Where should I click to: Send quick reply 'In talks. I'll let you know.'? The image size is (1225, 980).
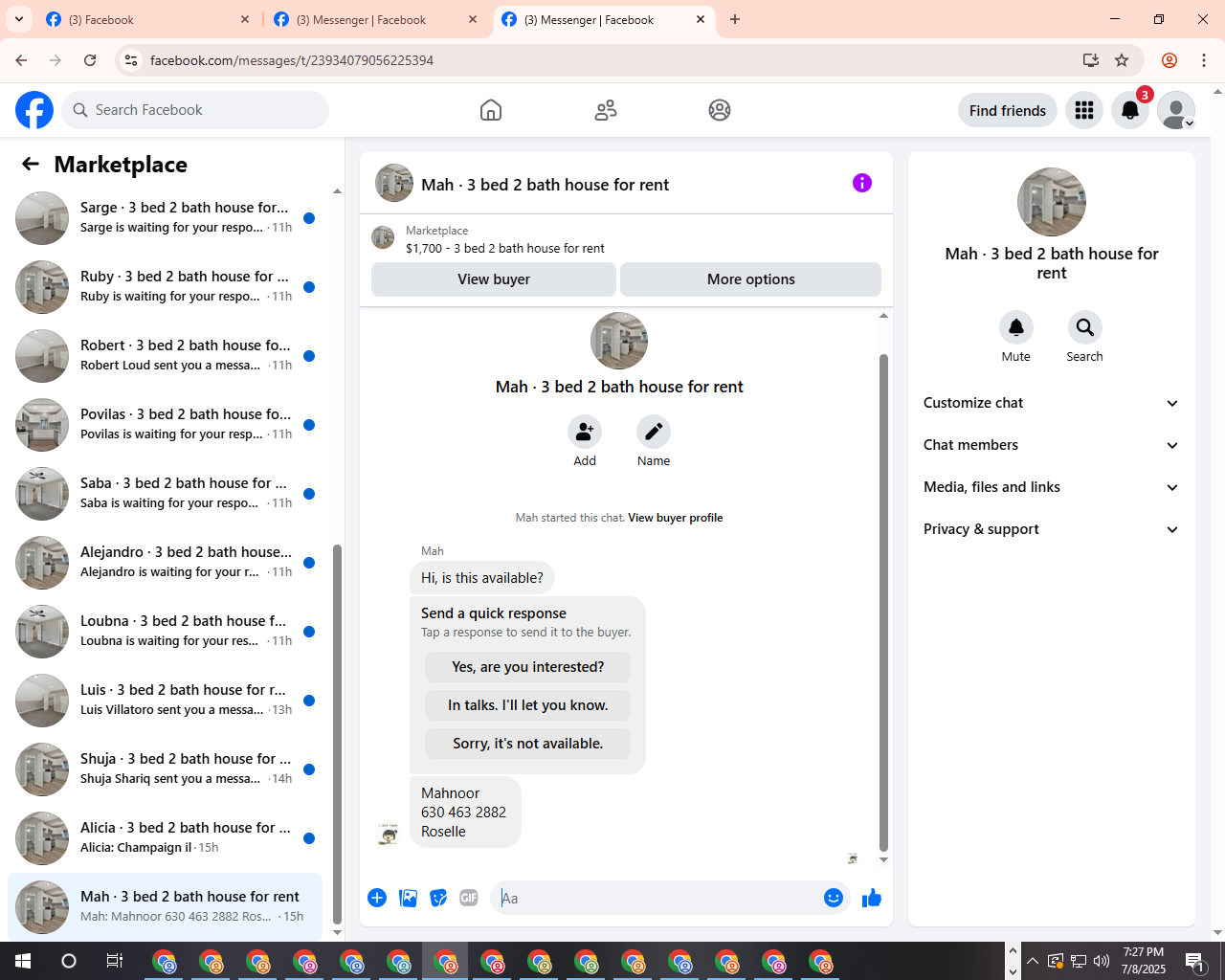pyautogui.click(x=528, y=705)
